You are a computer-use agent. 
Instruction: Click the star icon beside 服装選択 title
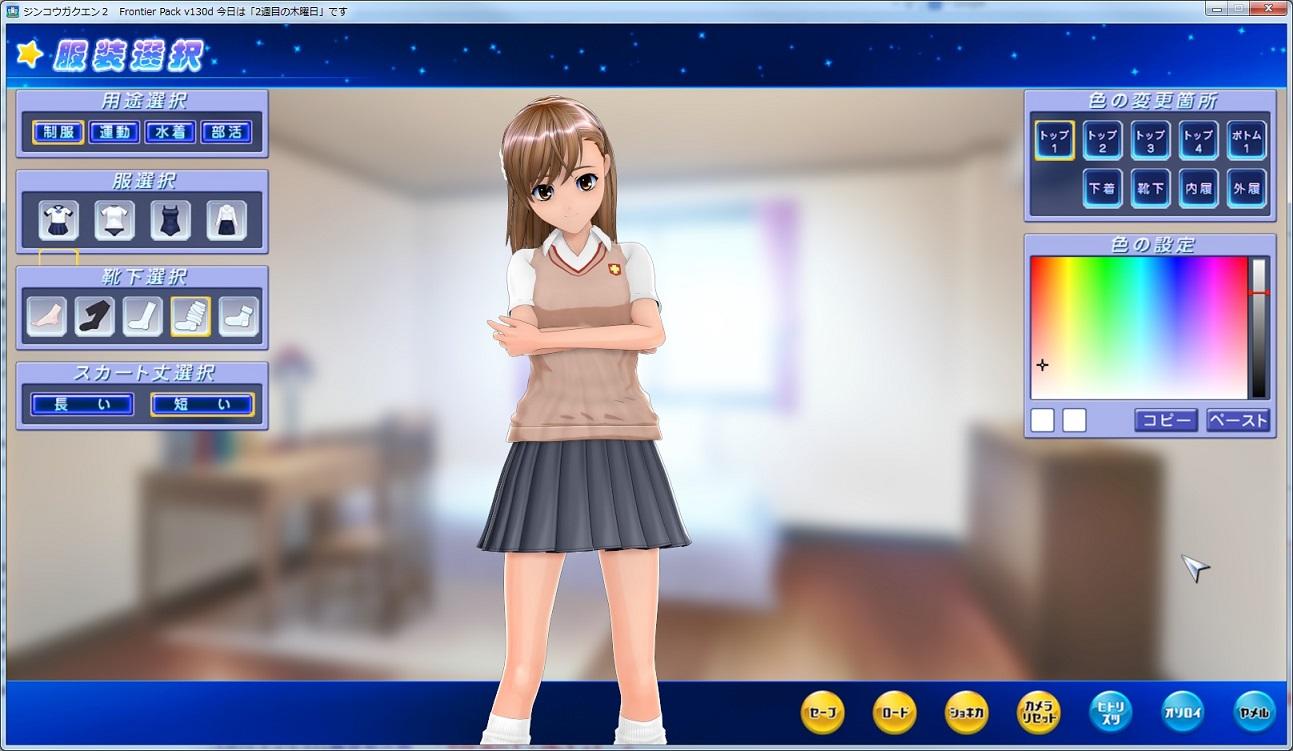(x=30, y=54)
